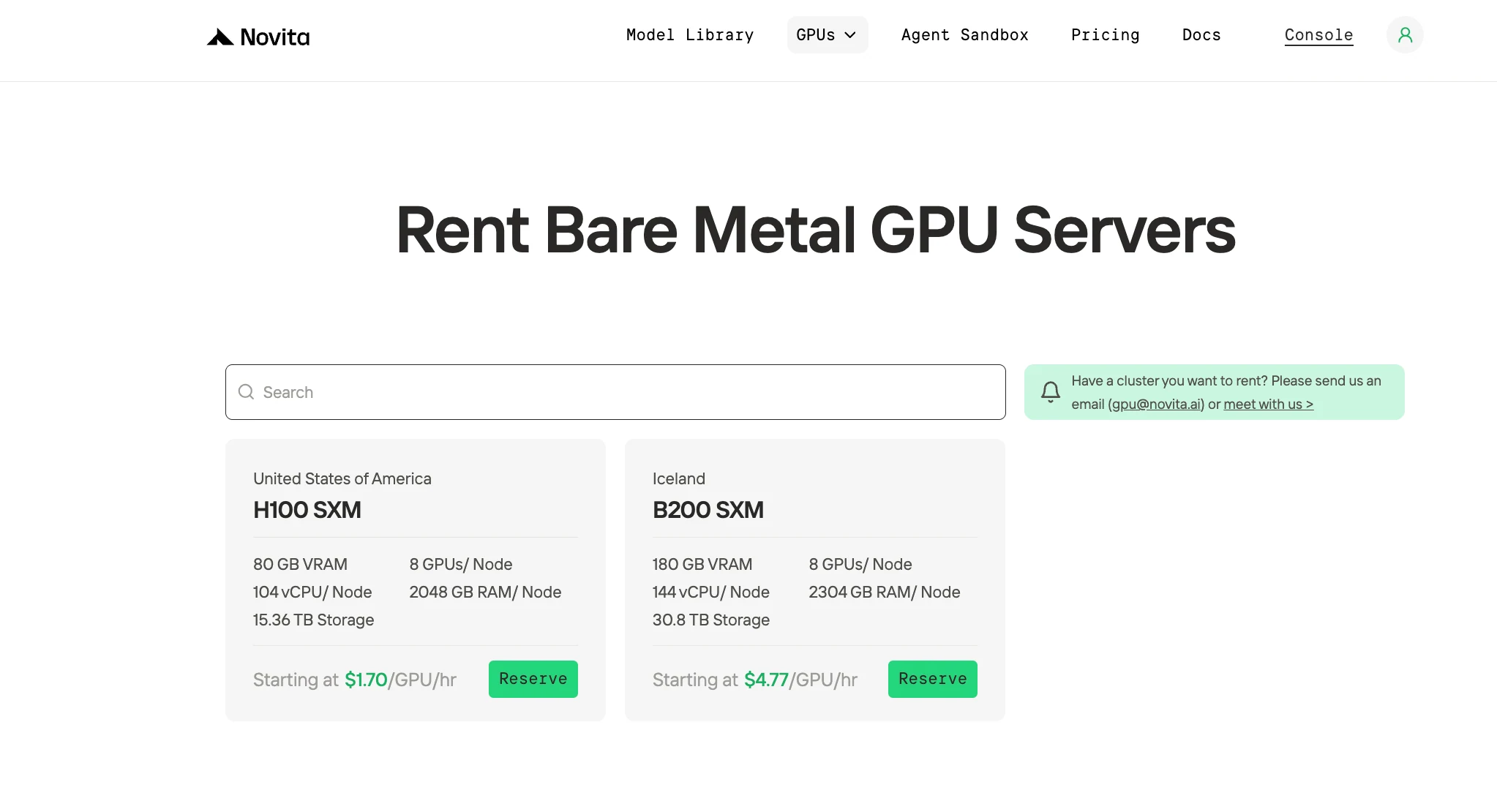Reserve the H100 SXM server

pyautogui.click(x=533, y=679)
